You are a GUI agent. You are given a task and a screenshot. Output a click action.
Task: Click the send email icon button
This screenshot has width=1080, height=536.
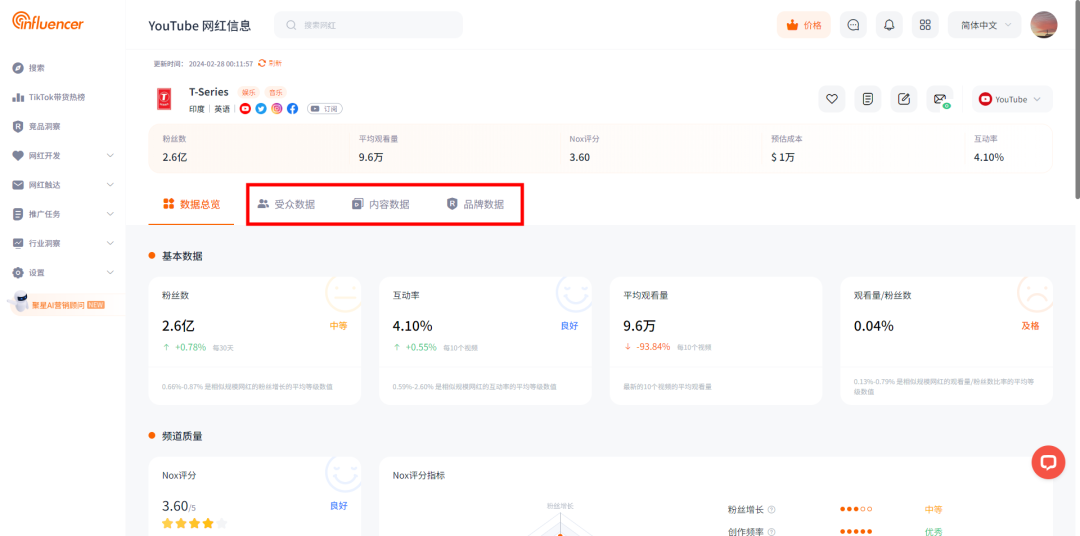click(940, 99)
